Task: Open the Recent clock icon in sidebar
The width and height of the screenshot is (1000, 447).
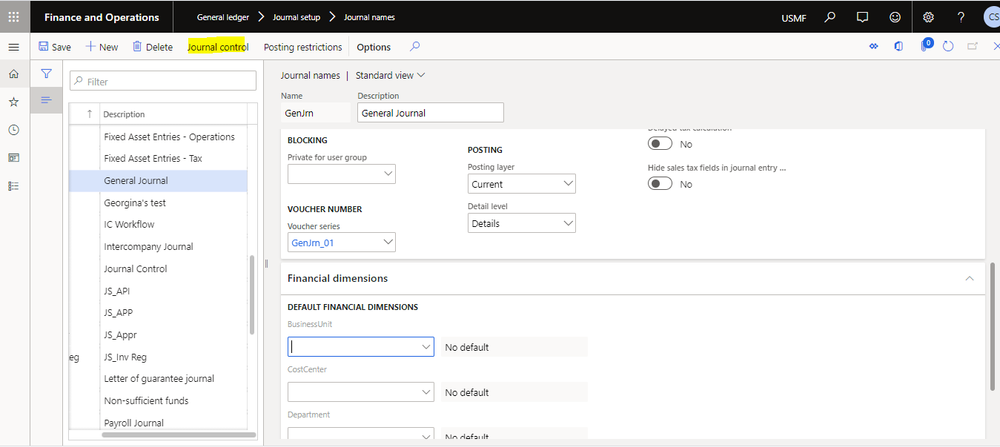Action: tap(13, 130)
